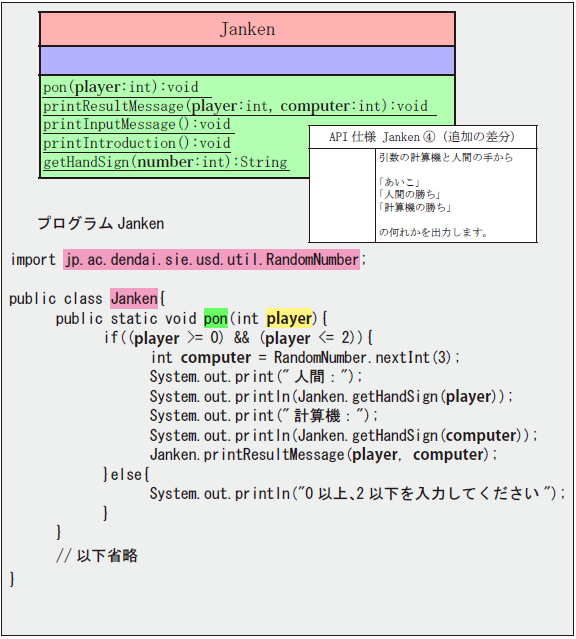Click the if((player >= 0) && (player <= 2)) line

(238, 338)
